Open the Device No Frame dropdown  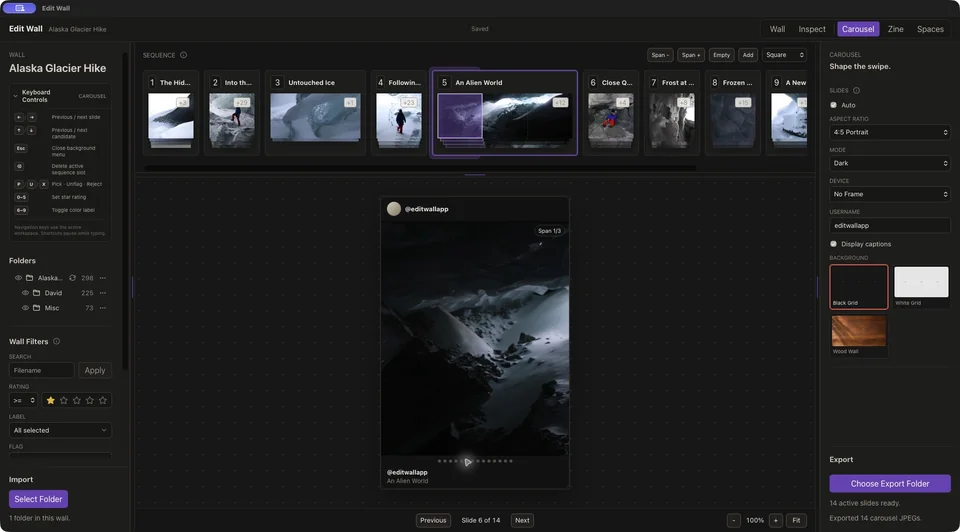coord(890,194)
